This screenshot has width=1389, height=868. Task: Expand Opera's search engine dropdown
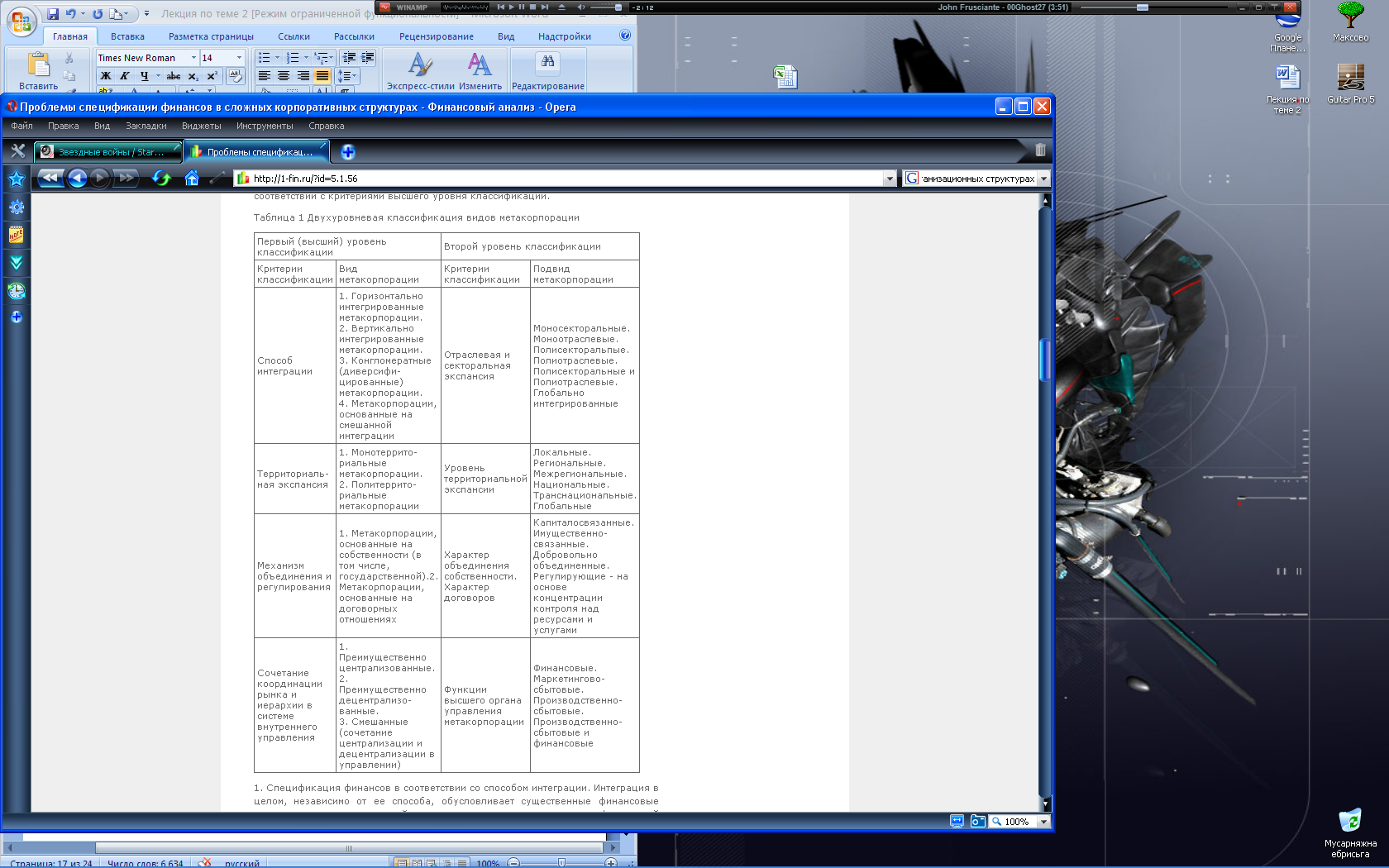pyautogui.click(x=1043, y=179)
